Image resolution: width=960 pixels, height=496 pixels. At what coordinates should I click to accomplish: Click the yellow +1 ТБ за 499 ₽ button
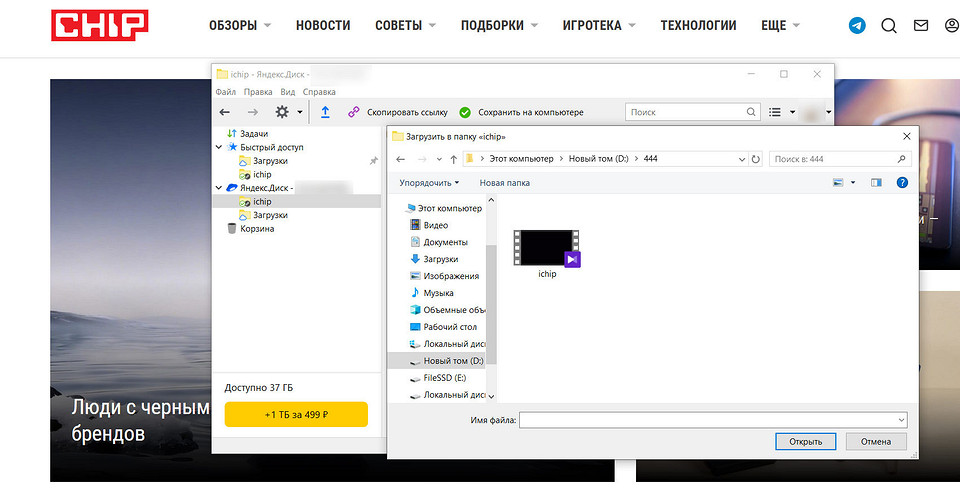click(x=296, y=414)
